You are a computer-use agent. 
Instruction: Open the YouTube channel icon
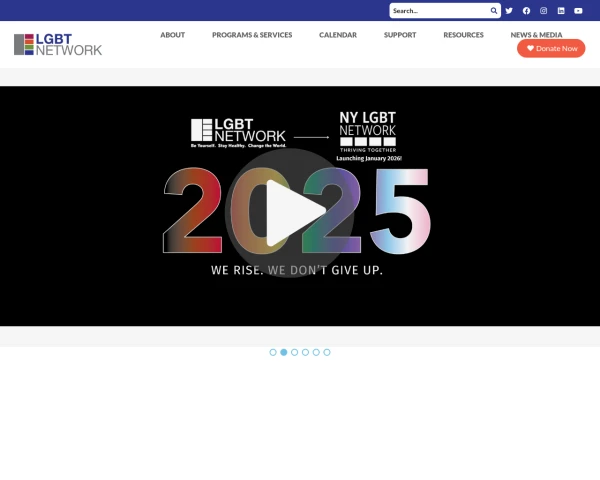click(578, 11)
